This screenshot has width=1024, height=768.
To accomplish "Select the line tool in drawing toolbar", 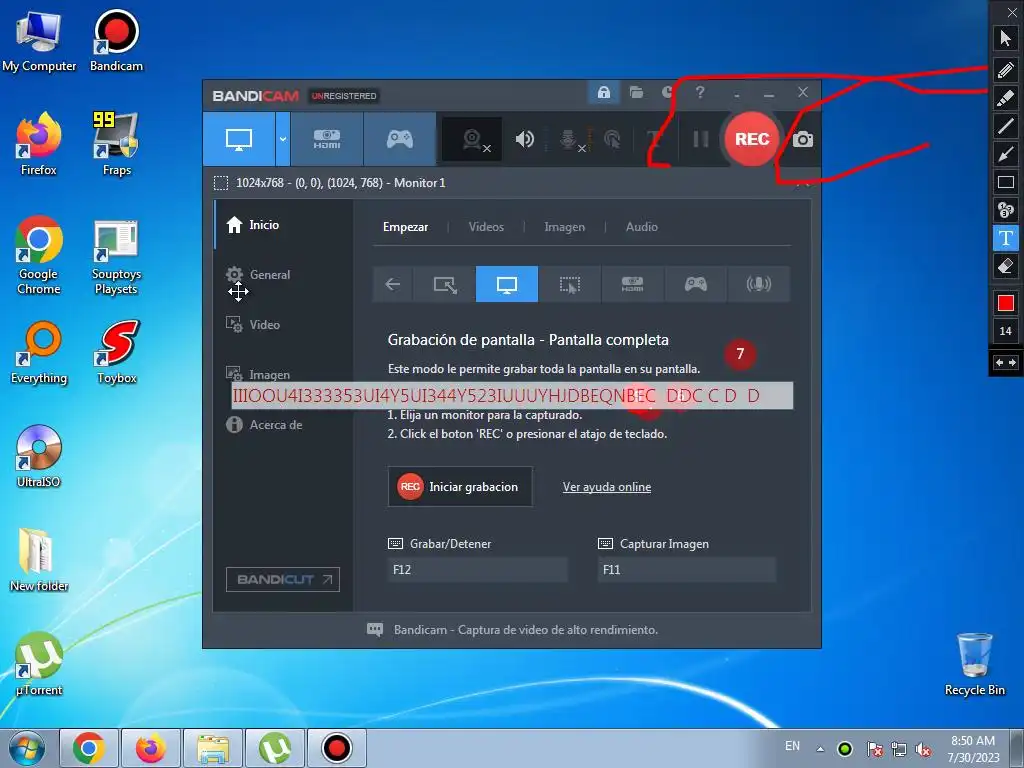I will (x=1006, y=125).
